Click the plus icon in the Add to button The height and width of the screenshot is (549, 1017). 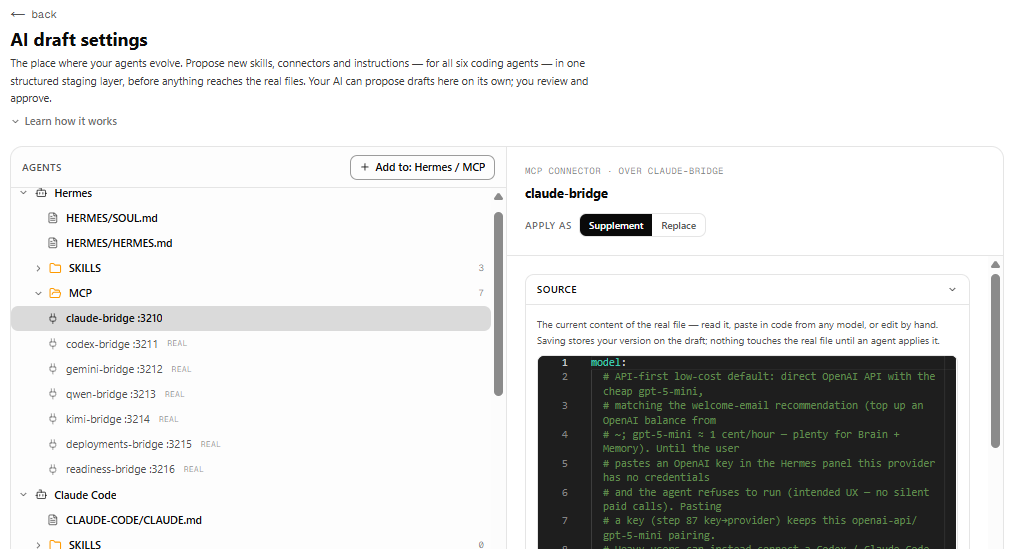point(365,167)
